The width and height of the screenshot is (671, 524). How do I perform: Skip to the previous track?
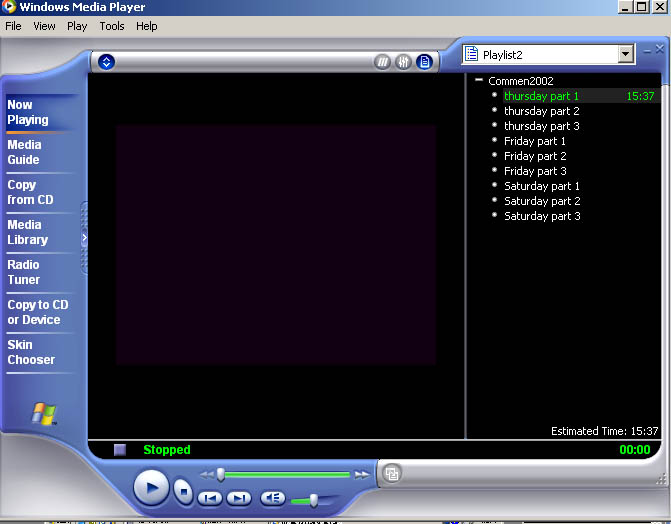click(x=210, y=498)
